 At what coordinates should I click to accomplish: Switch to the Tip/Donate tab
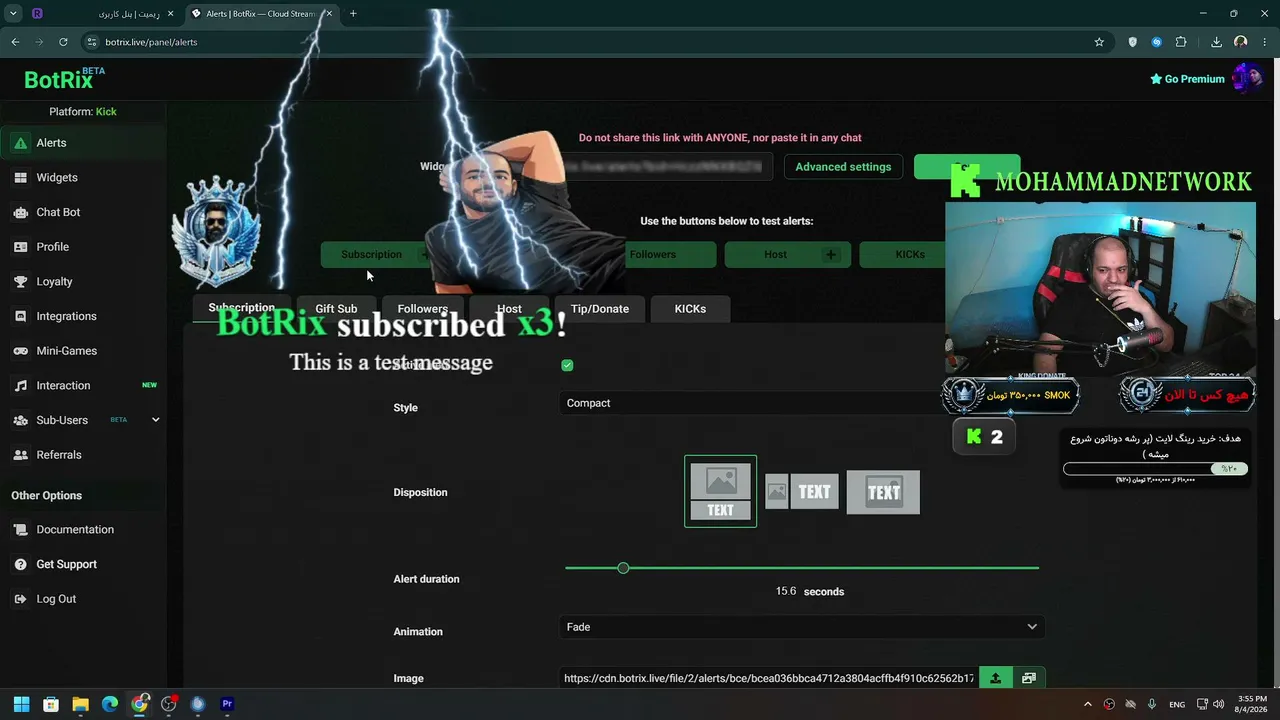(600, 309)
